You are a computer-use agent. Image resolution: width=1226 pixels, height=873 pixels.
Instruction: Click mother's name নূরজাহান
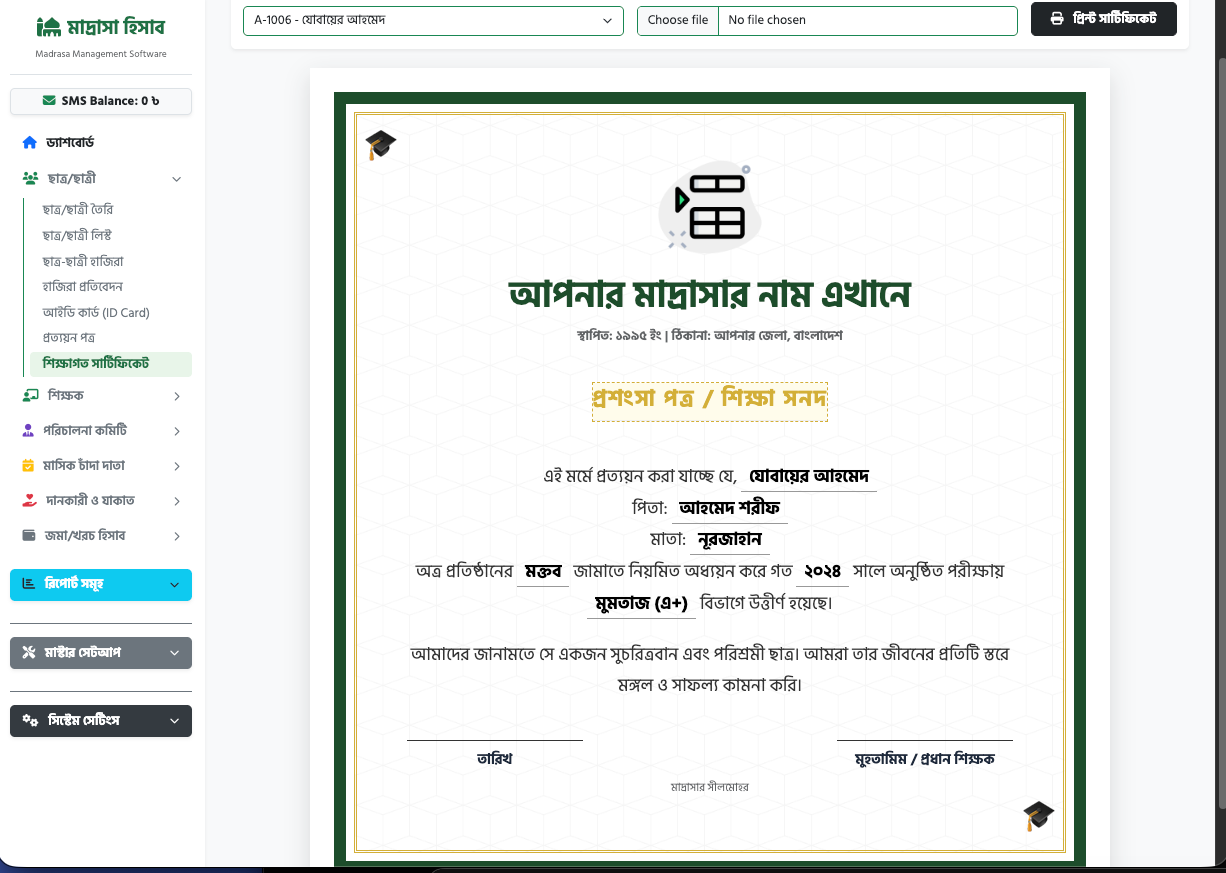point(731,540)
